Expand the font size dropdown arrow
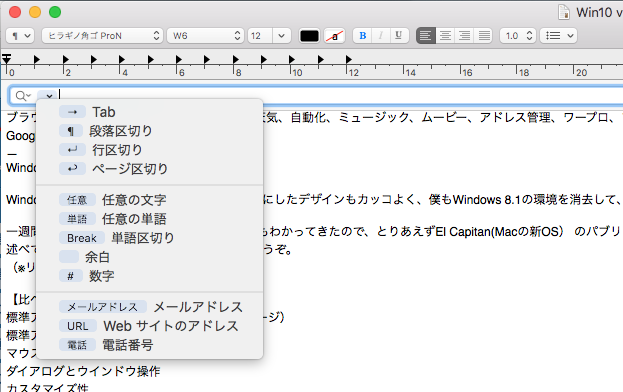The width and height of the screenshot is (623, 392). (x=282, y=36)
